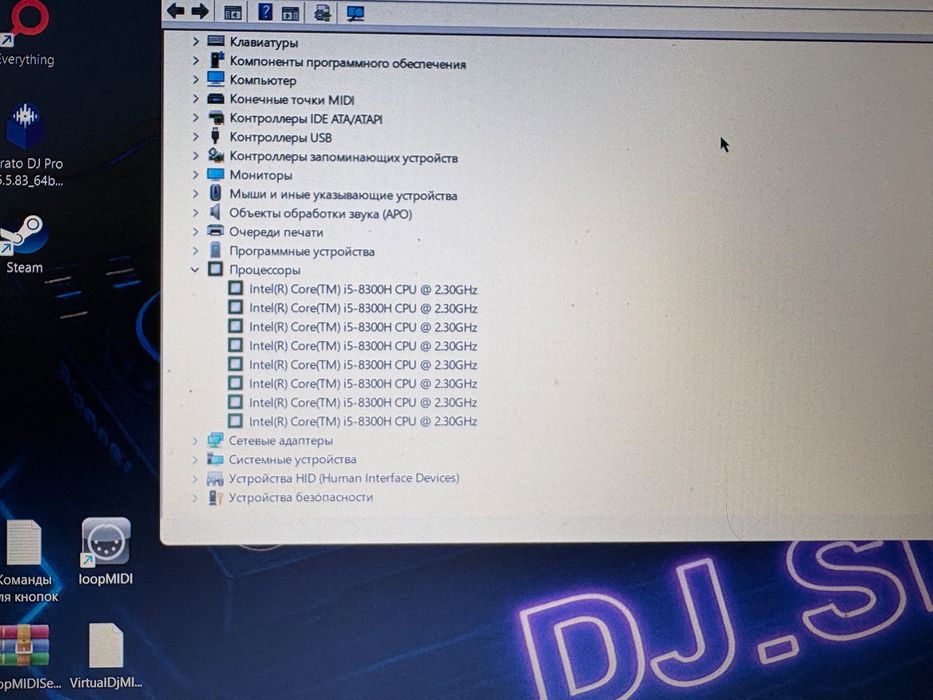Select the Системные устройства label
The image size is (933, 700).
point(292,460)
